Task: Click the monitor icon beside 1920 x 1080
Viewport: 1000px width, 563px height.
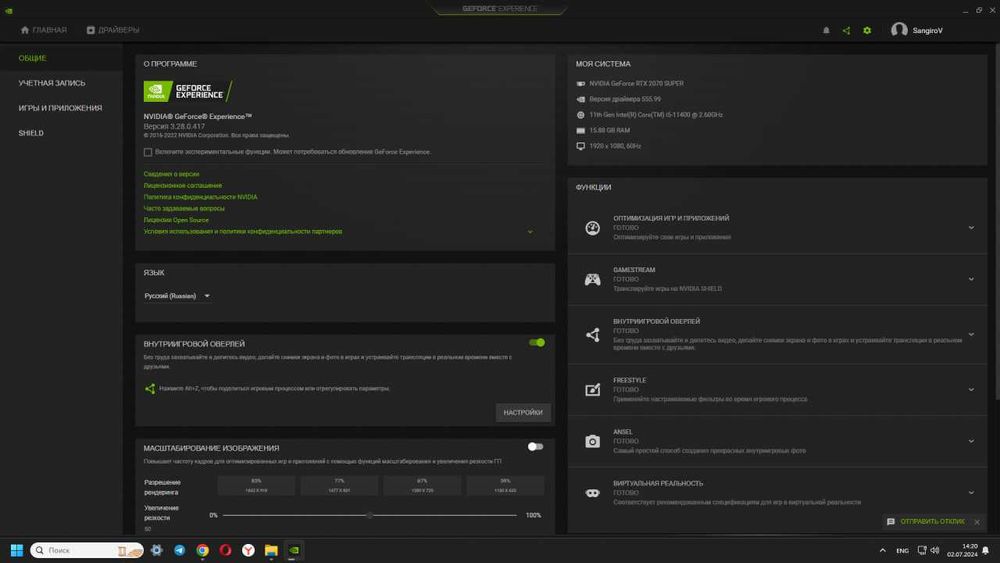Action: (x=580, y=146)
